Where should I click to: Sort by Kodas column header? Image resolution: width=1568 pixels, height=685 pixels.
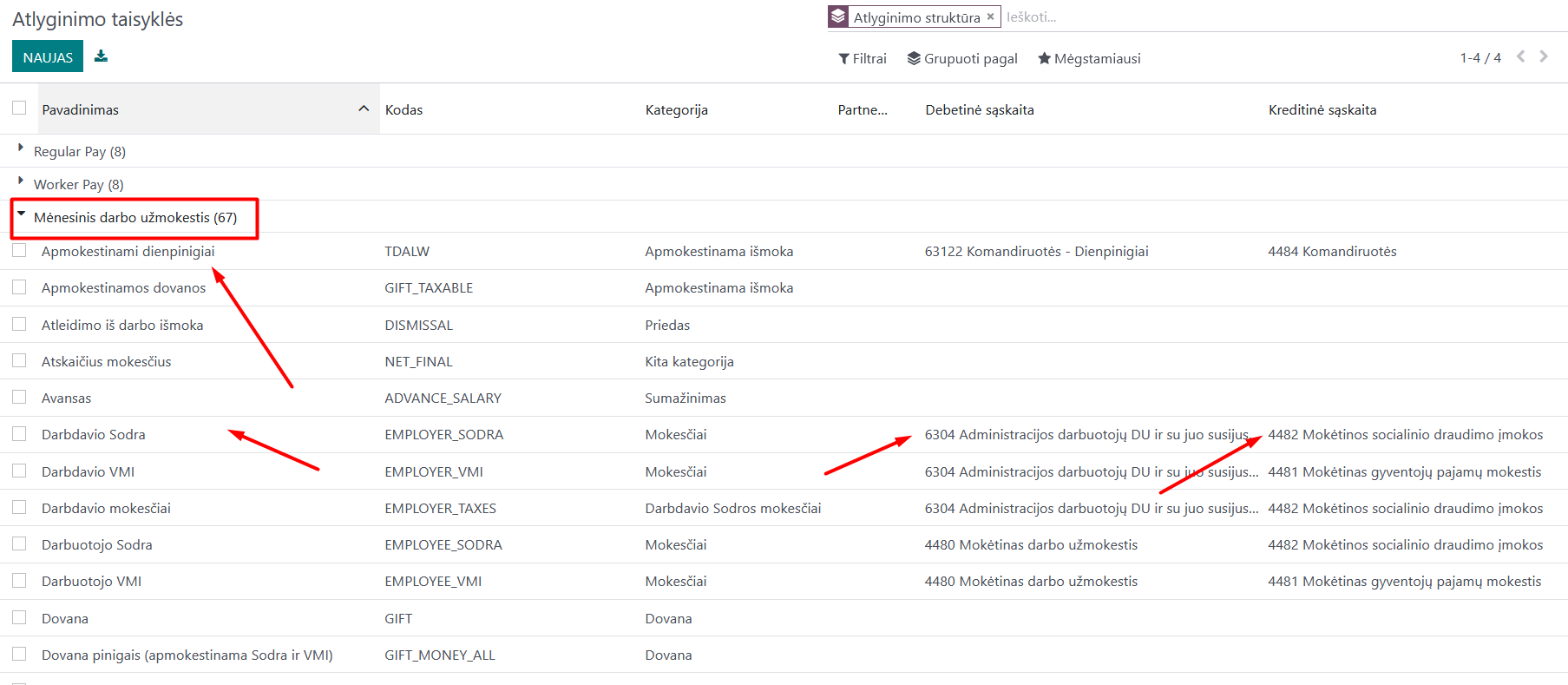(x=403, y=109)
